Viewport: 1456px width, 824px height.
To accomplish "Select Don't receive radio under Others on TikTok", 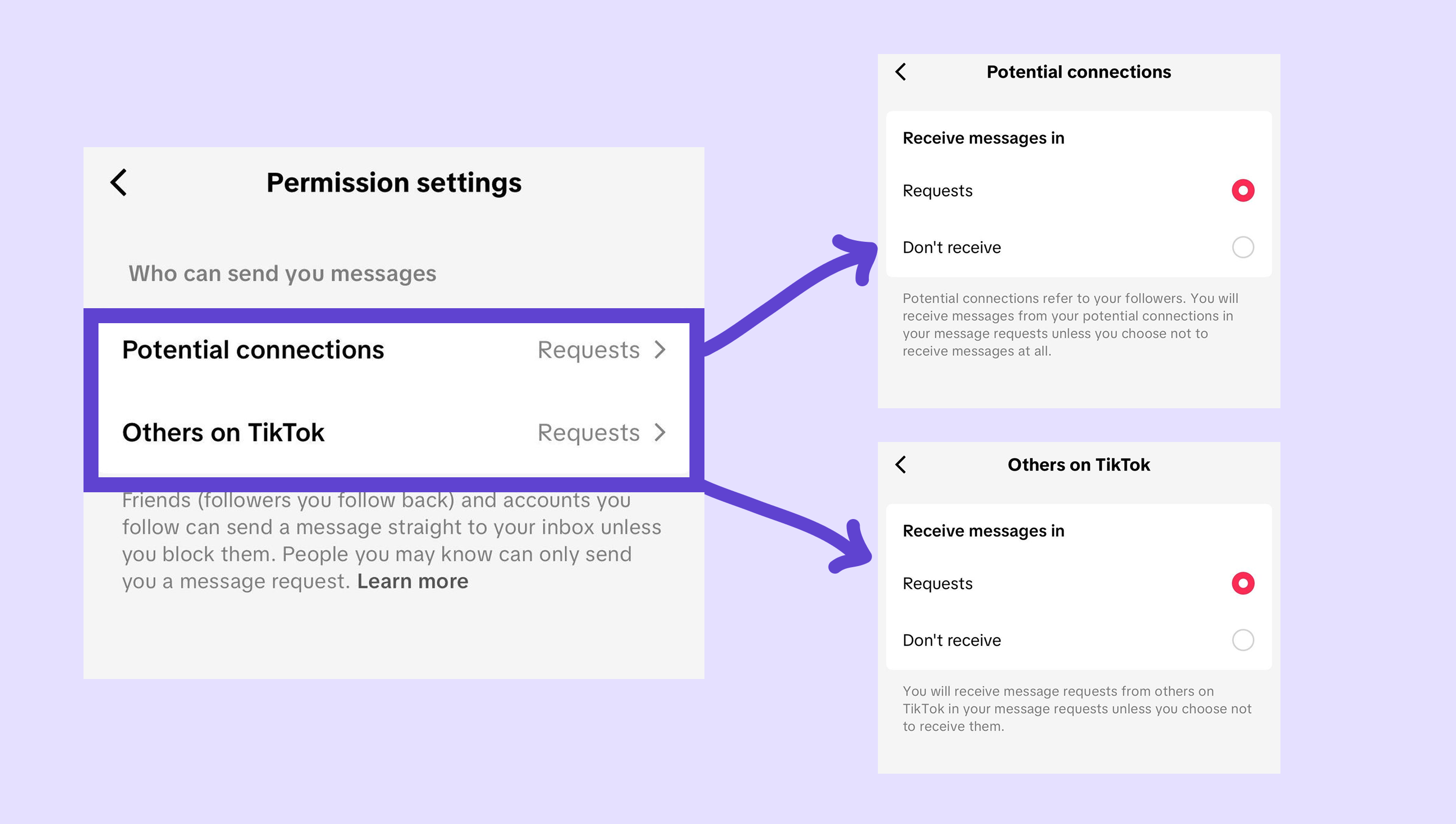I will (x=1242, y=640).
